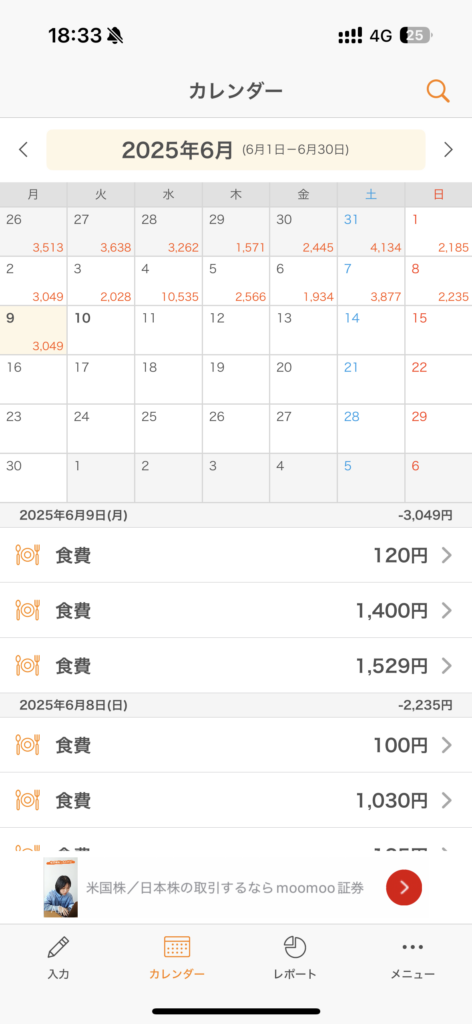Select the カレンダー tab in bottom bar
Image resolution: width=472 pixels, height=1024 pixels.
177,957
